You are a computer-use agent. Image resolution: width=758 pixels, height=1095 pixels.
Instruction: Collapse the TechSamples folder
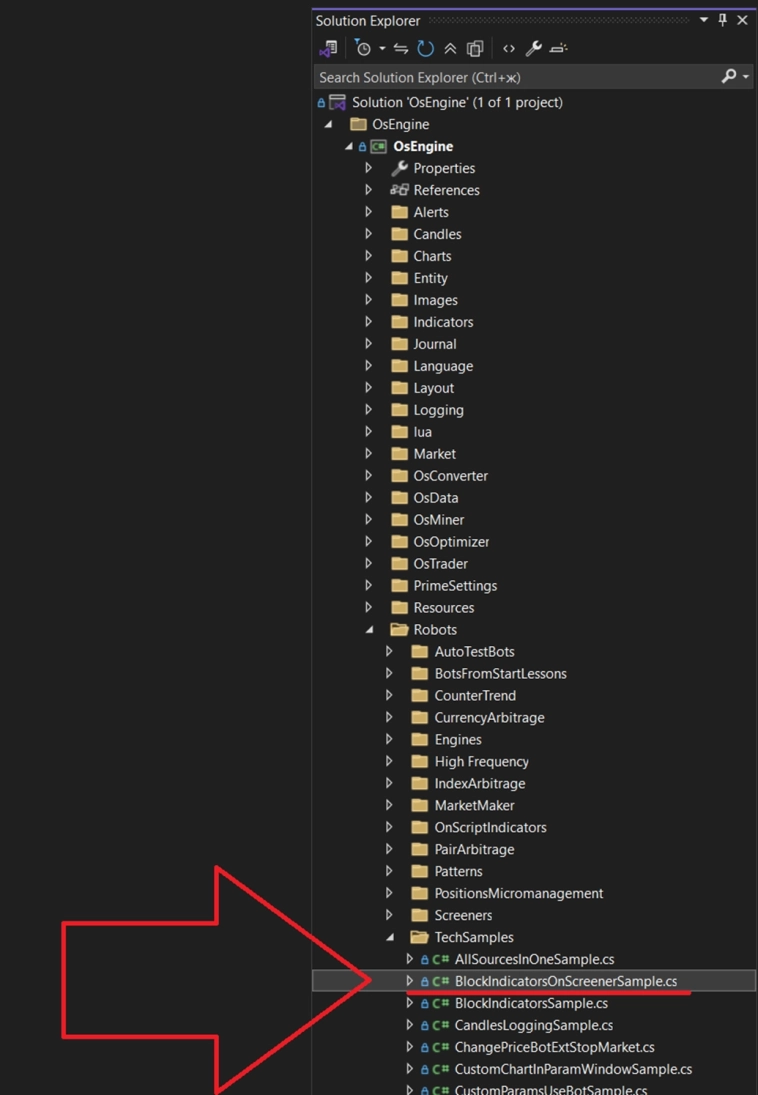pos(390,938)
